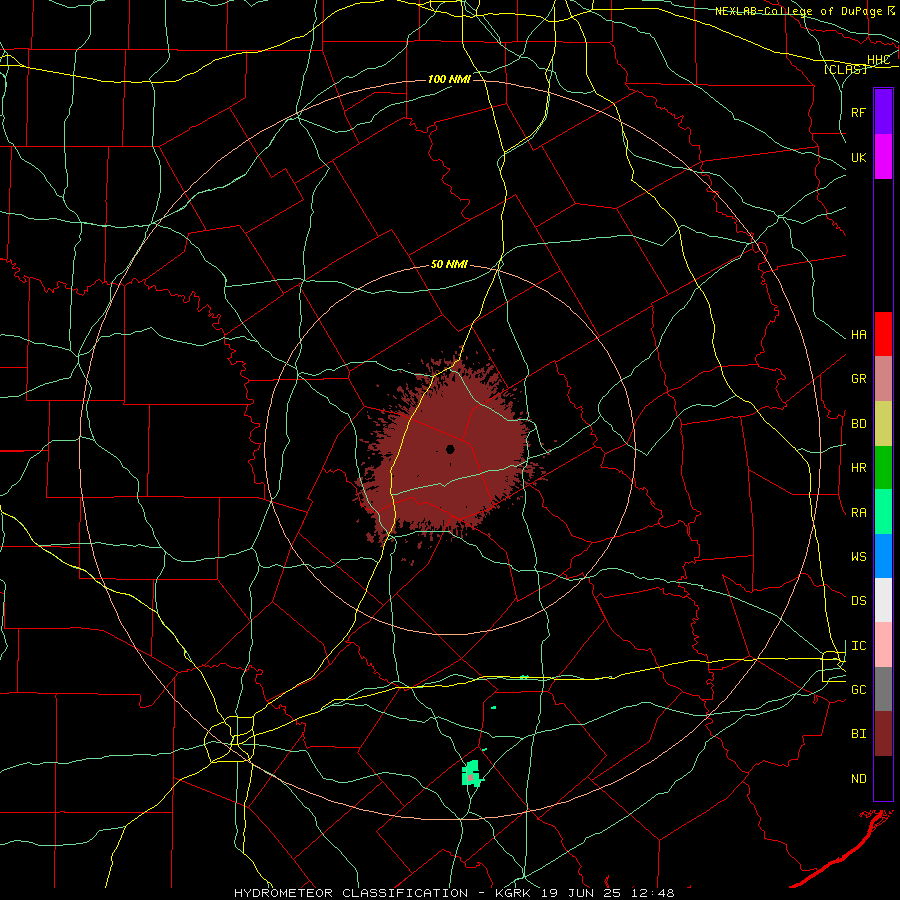Click the UK legend label
The width and height of the screenshot is (900, 900).
tap(858, 158)
